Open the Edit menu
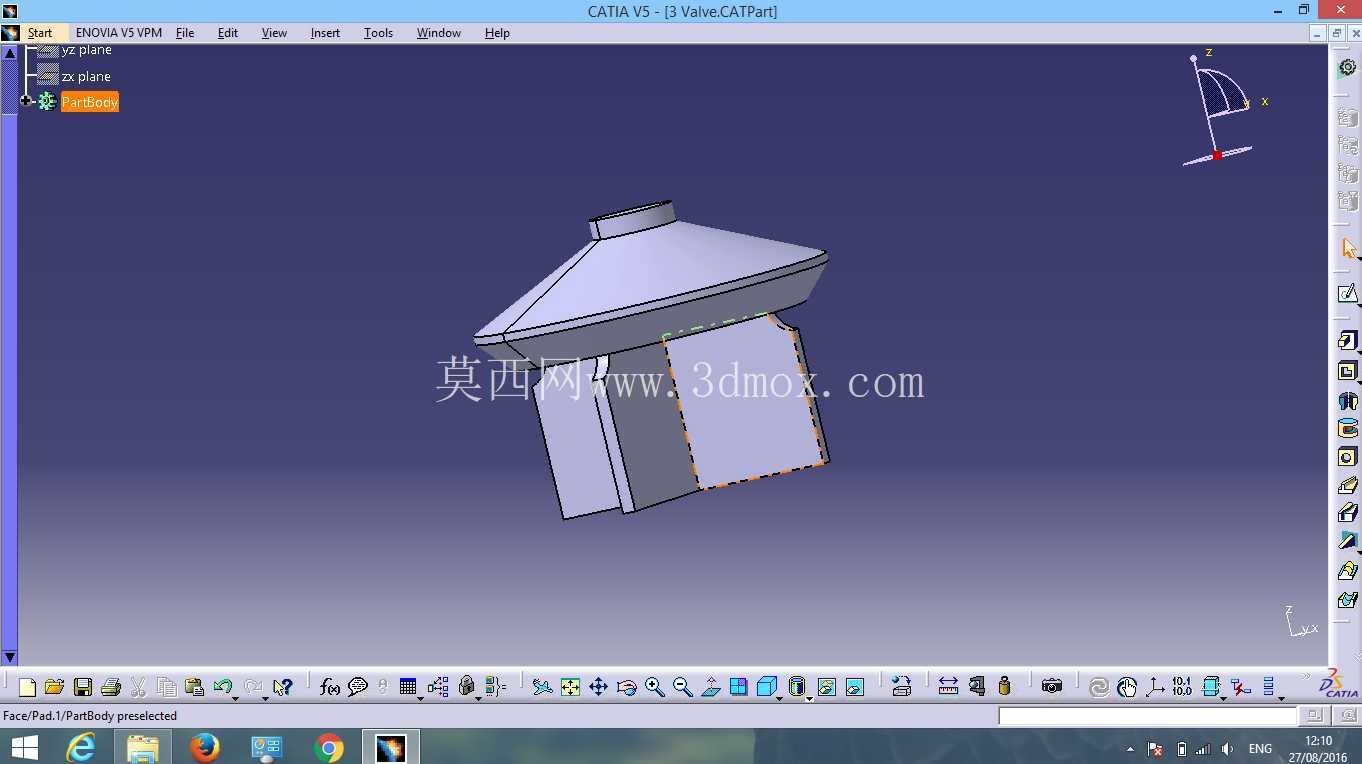The height and width of the screenshot is (764, 1362). pos(228,33)
